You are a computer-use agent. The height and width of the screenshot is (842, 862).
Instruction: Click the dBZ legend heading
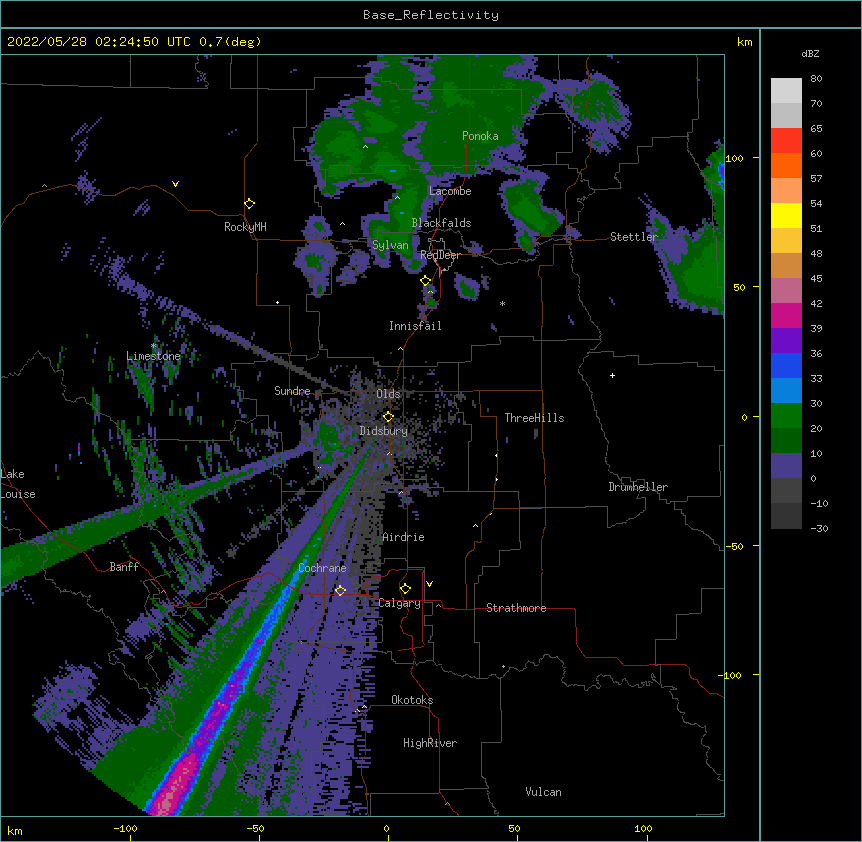click(x=810, y=53)
